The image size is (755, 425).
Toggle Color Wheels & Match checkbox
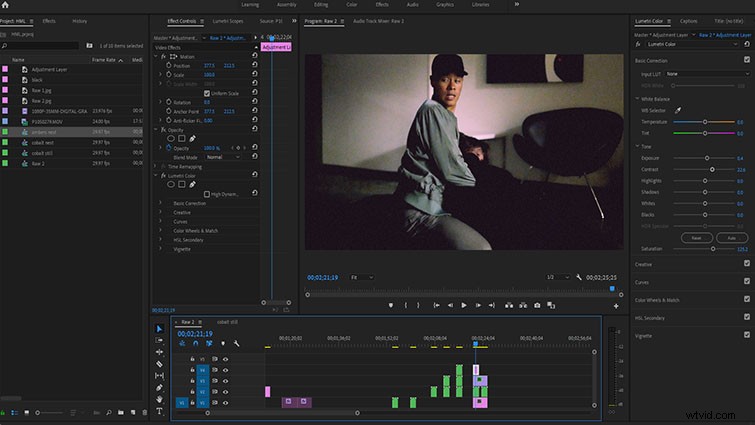tap(747, 299)
